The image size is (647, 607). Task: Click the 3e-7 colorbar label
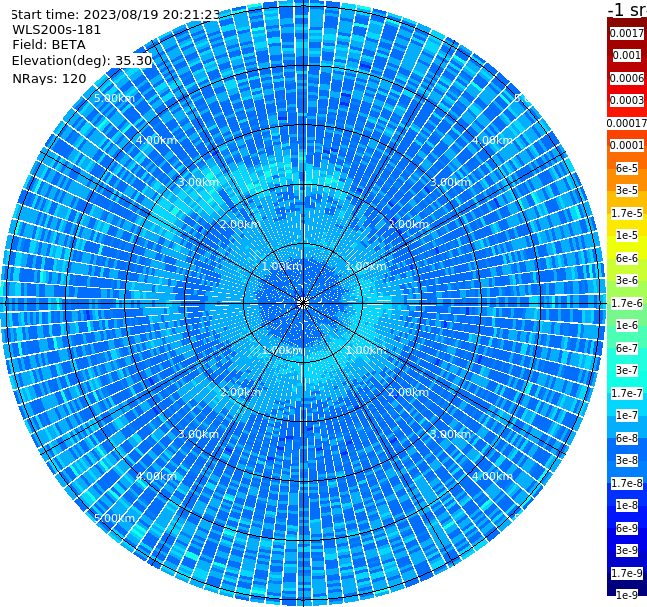(x=627, y=370)
